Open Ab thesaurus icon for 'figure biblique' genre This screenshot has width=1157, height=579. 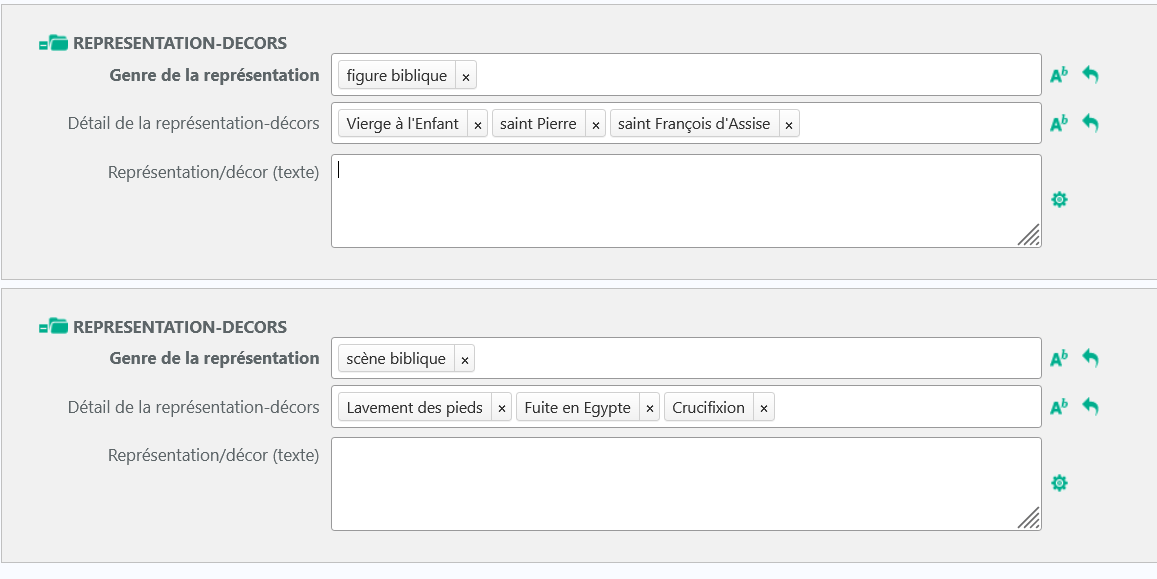tap(1059, 75)
